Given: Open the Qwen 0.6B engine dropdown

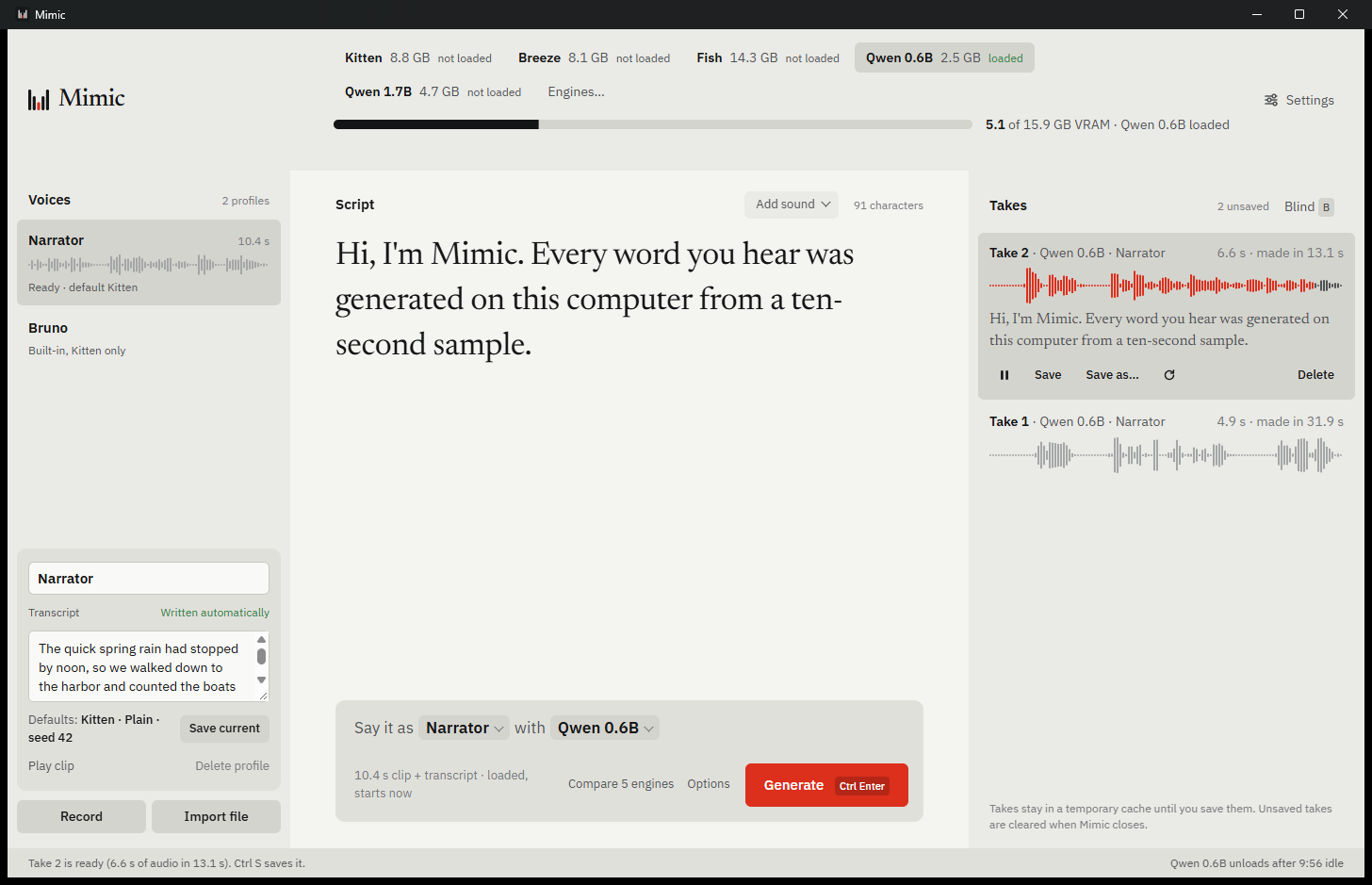Looking at the screenshot, I should pos(605,728).
